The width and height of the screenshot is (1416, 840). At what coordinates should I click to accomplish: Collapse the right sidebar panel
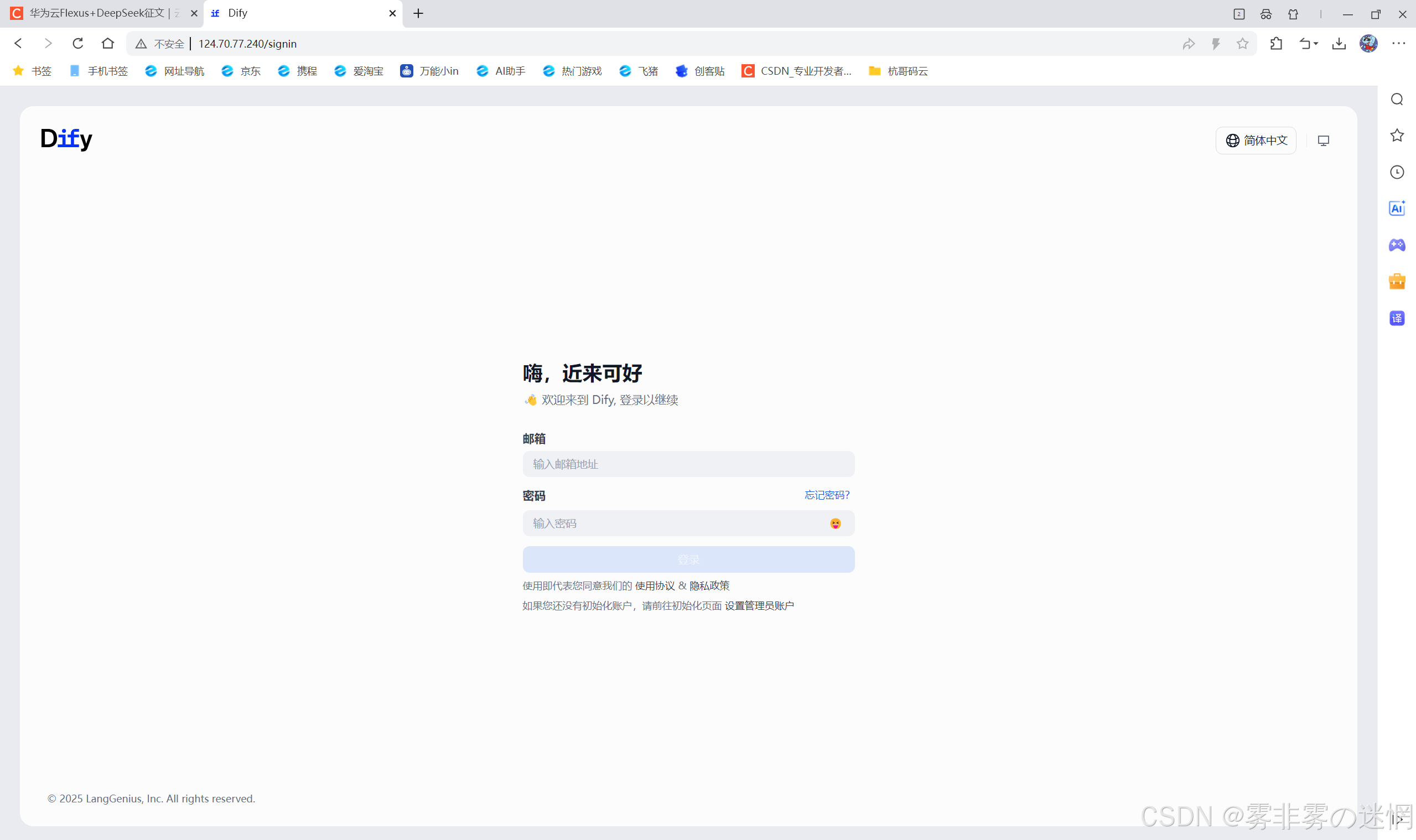point(1396,818)
